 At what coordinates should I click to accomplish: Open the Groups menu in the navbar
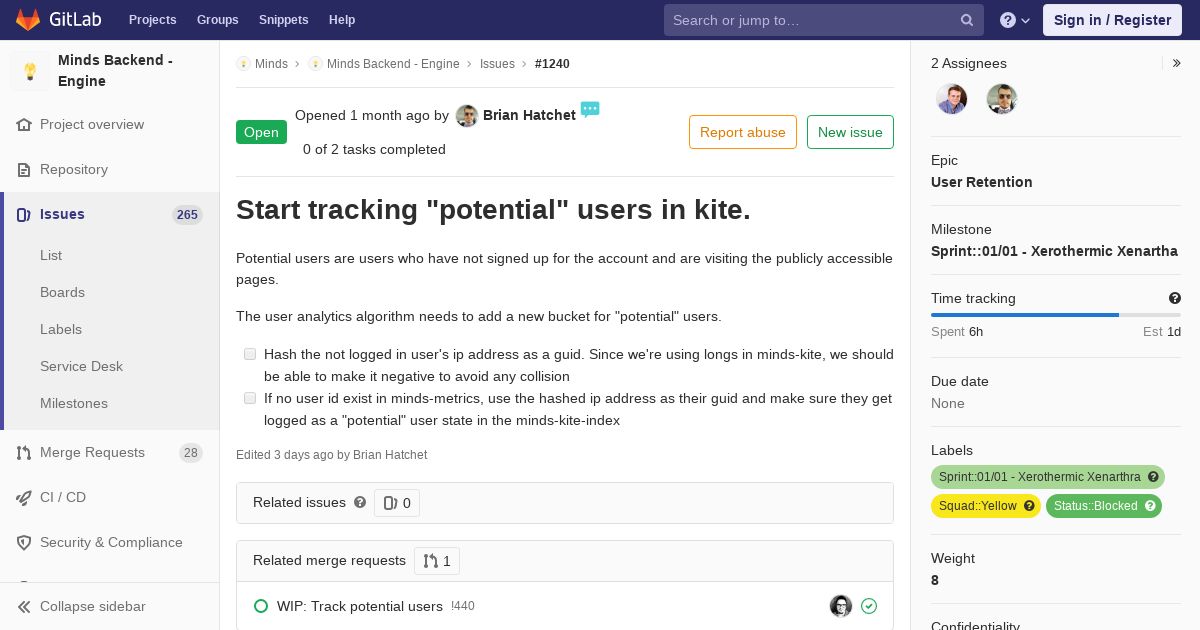pyautogui.click(x=217, y=20)
